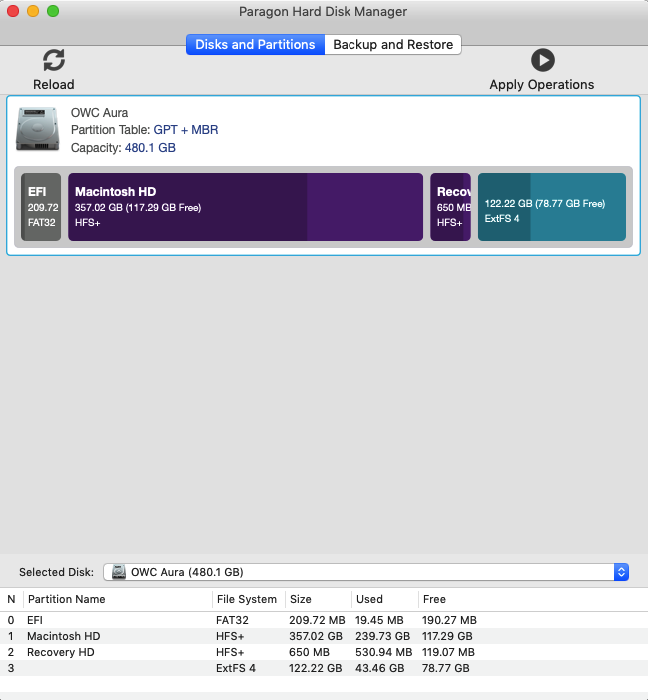Sort by Used column header

[385, 599]
